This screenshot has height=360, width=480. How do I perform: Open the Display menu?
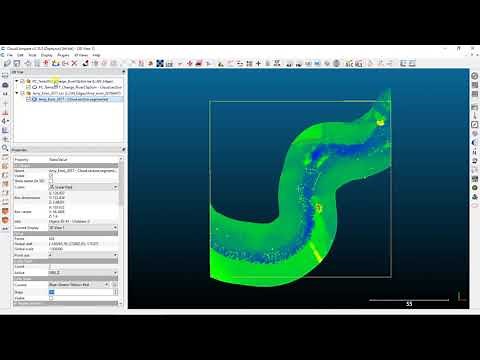click(47, 55)
